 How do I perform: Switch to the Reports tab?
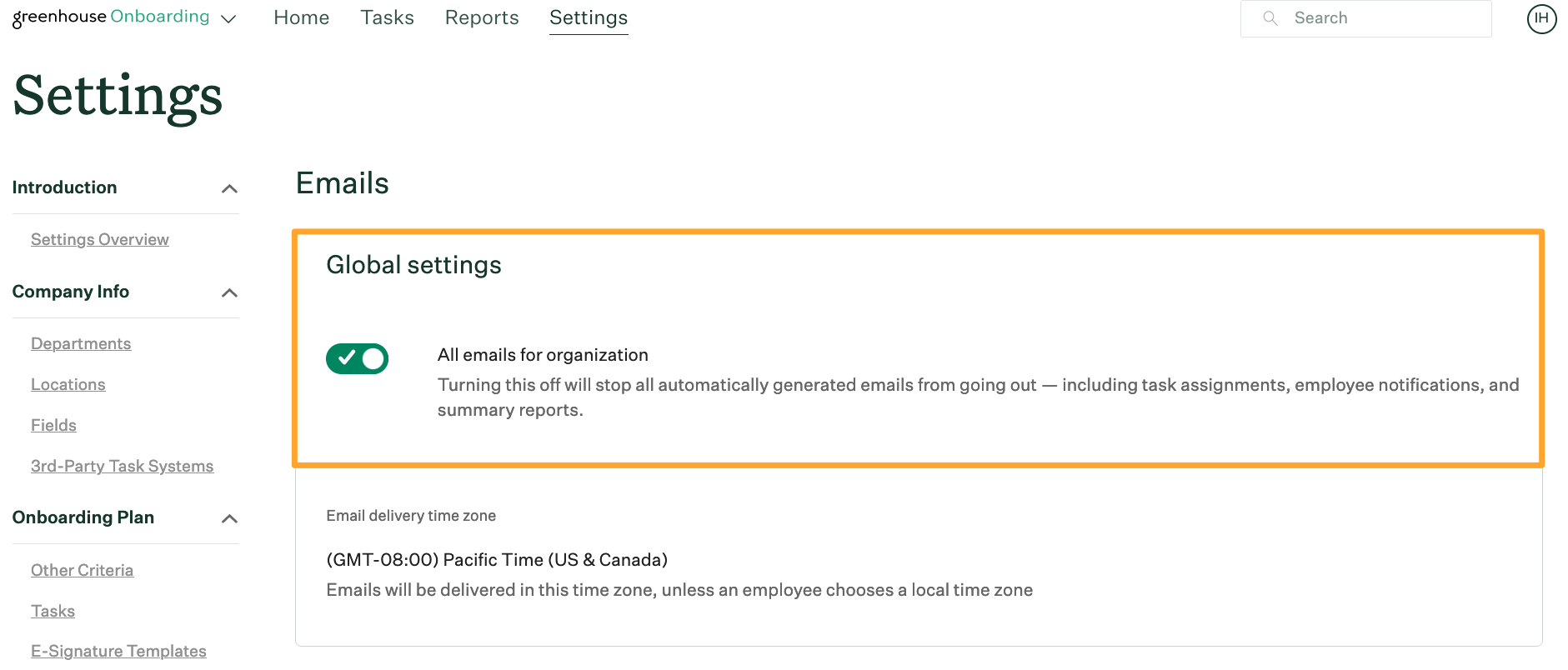tap(482, 18)
